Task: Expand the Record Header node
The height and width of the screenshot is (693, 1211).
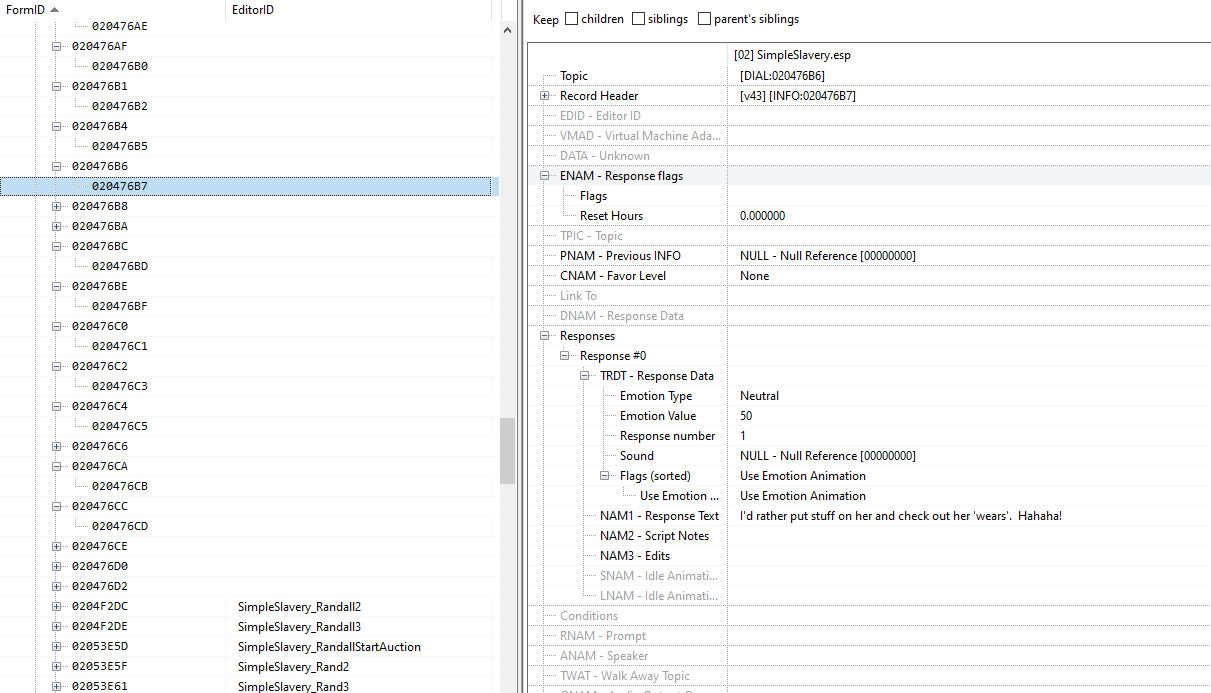Action: 545,96
